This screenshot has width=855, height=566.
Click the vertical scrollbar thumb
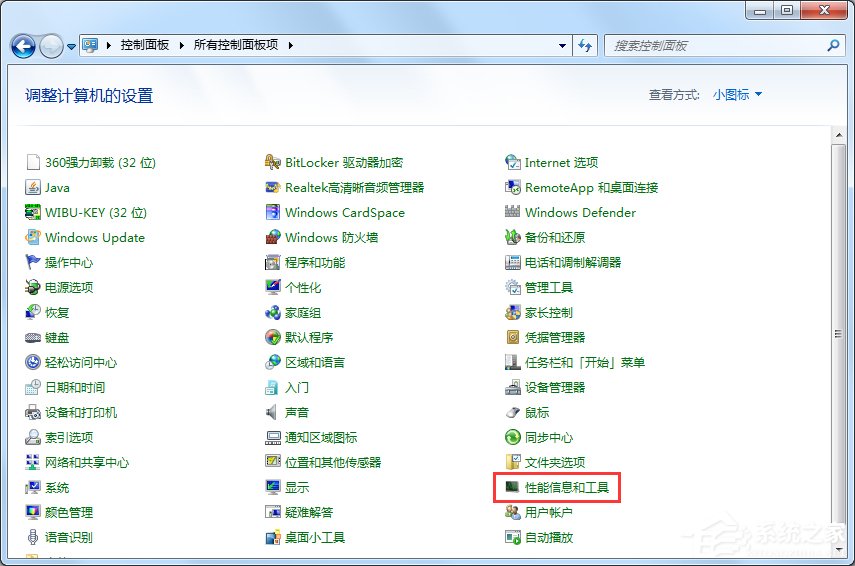point(838,334)
